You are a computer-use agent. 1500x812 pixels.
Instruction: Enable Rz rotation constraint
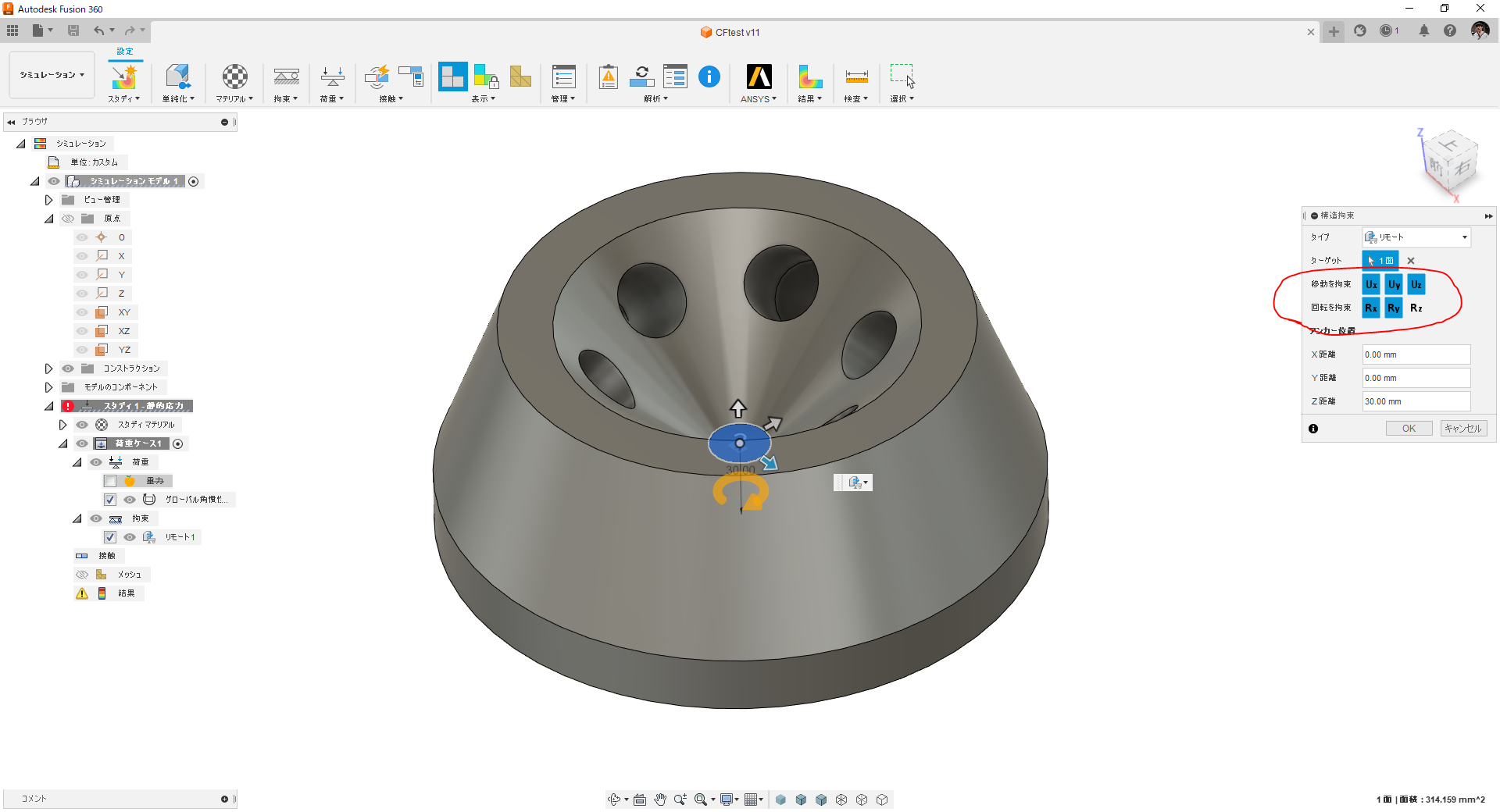1416,308
